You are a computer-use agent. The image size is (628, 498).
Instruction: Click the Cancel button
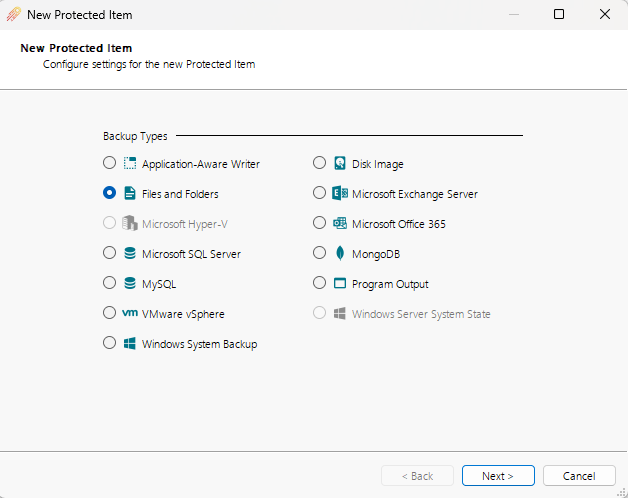click(x=579, y=476)
